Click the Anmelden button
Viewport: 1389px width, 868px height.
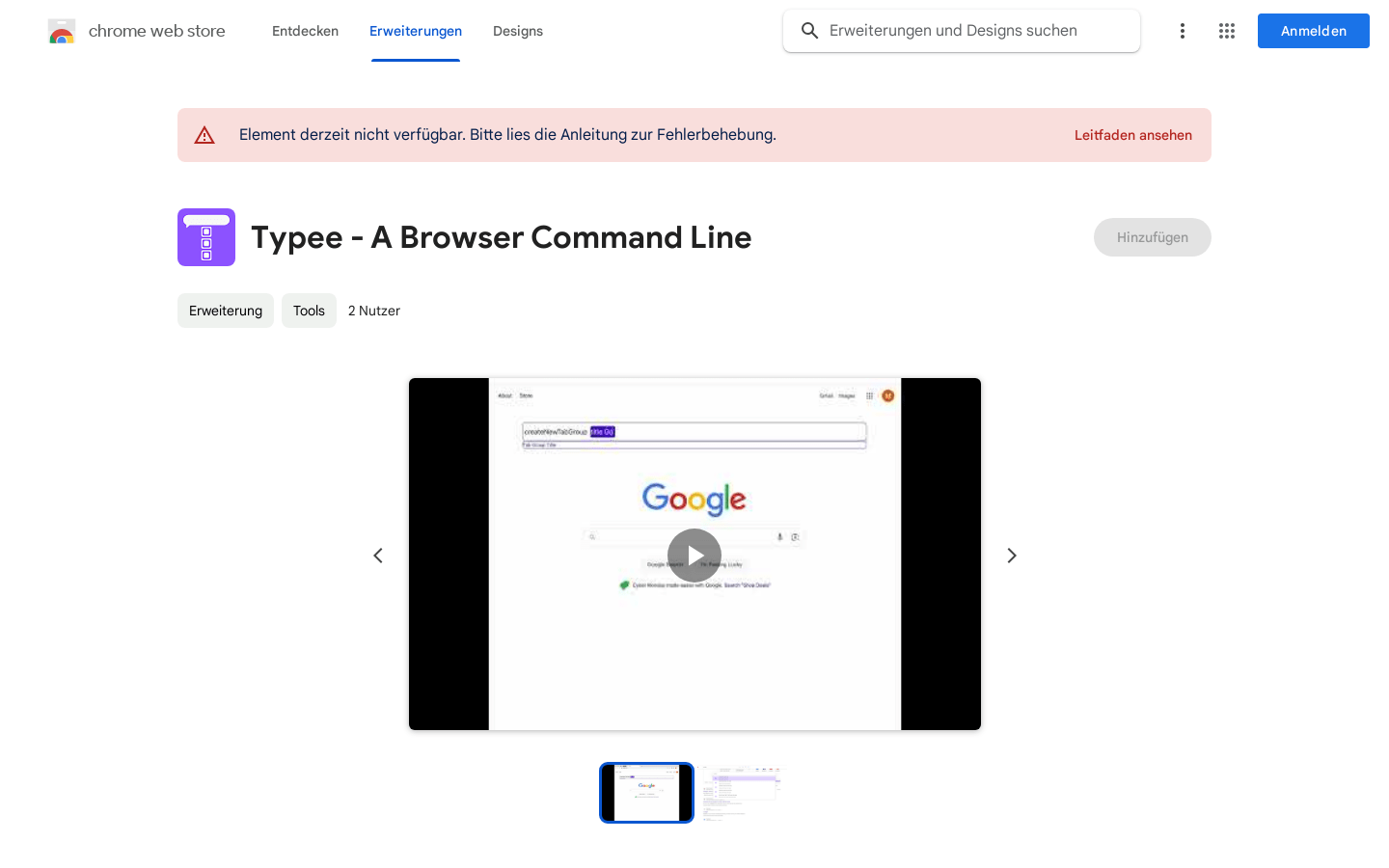pos(1314,31)
